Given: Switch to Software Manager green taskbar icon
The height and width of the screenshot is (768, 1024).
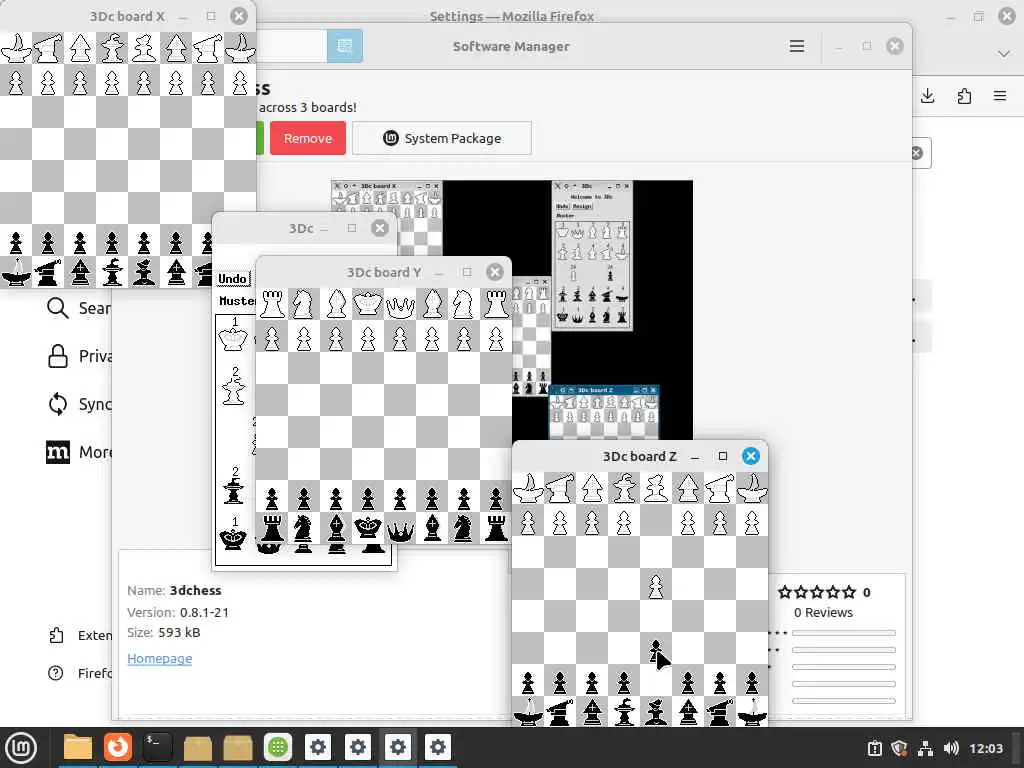Looking at the screenshot, I should click(x=278, y=747).
